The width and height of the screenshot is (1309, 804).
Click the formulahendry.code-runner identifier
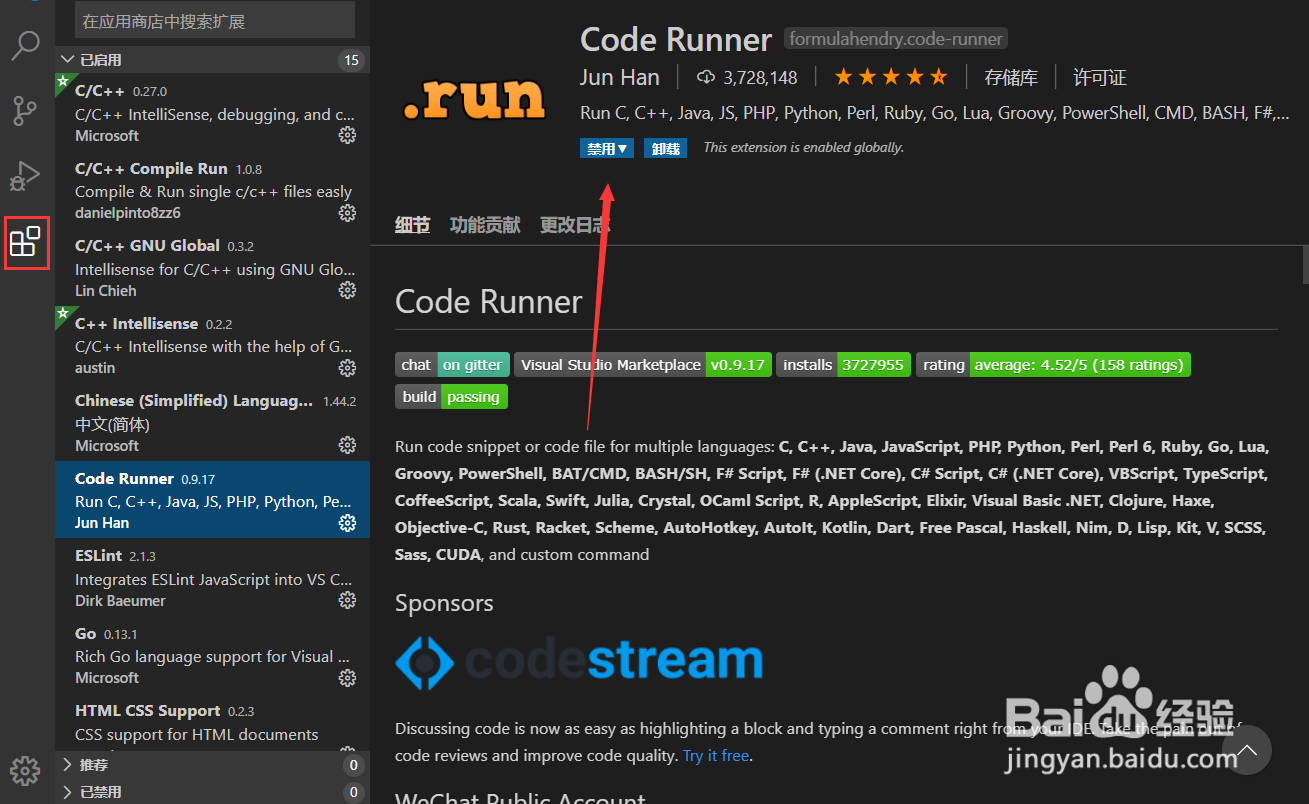point(895,39)
